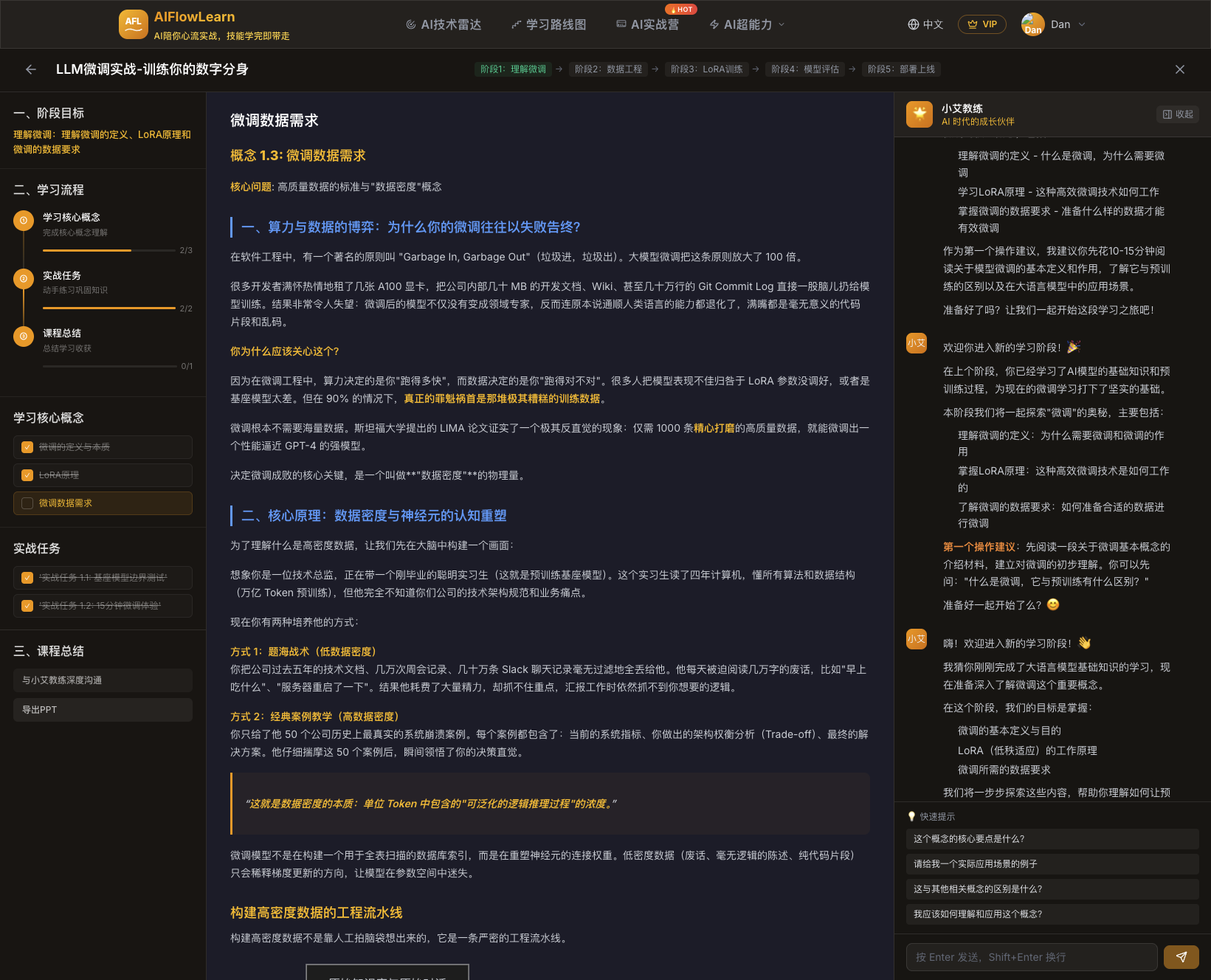
Task: Click the 导出PPT button
Action: (x=103, y=710)
